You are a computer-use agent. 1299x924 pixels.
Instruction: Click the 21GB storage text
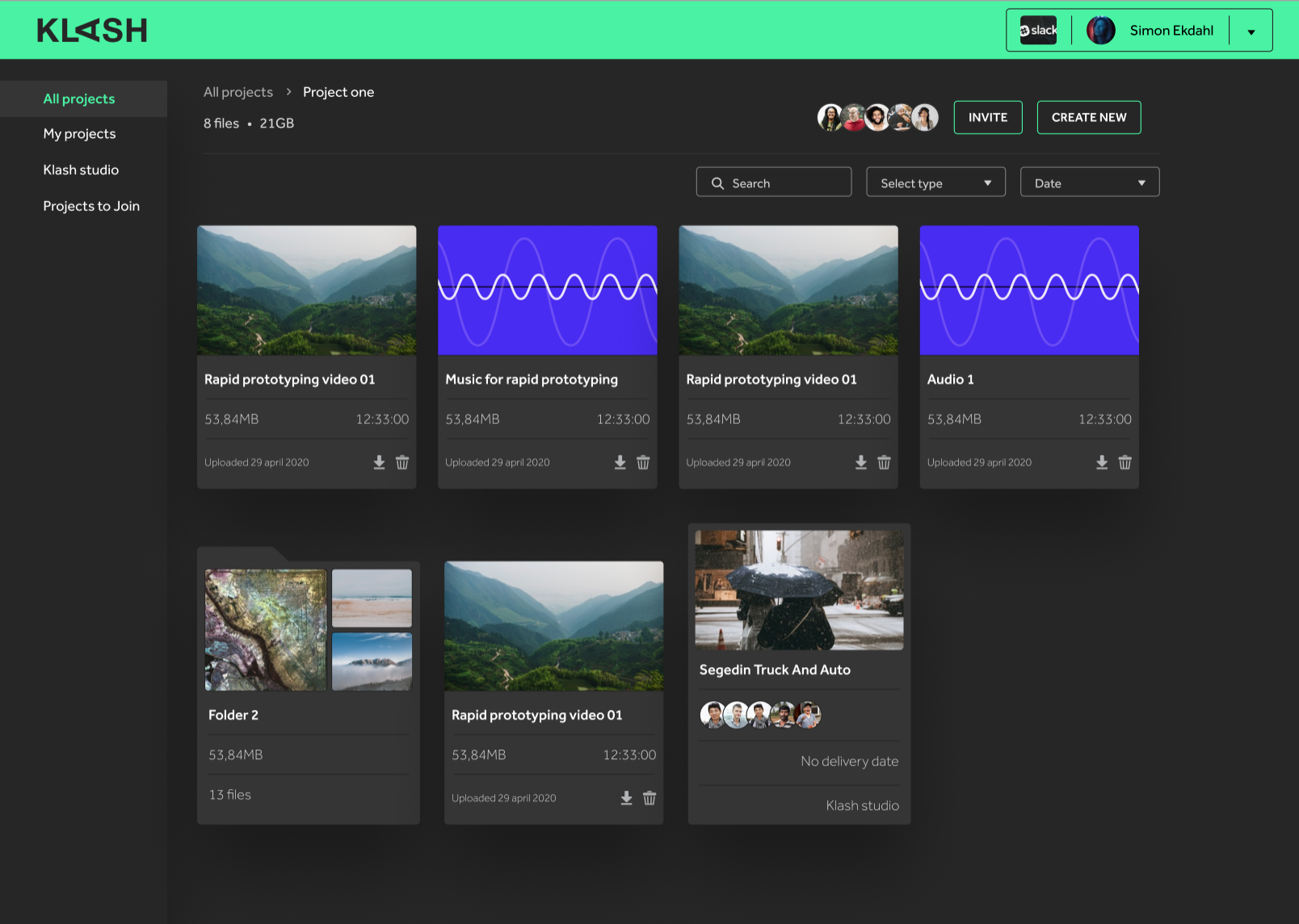[x=277, y=124]
